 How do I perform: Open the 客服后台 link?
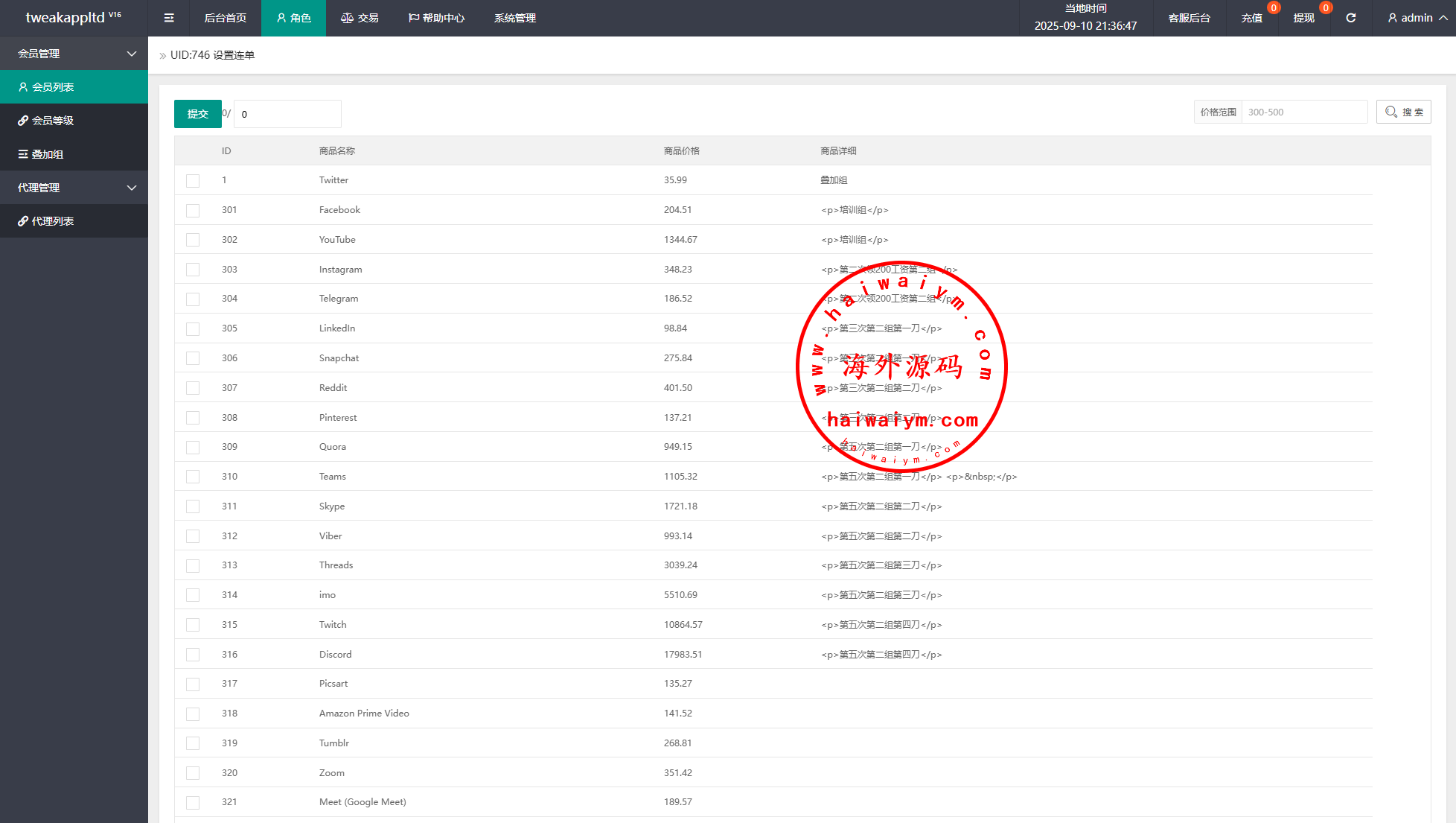point(1189,18)
